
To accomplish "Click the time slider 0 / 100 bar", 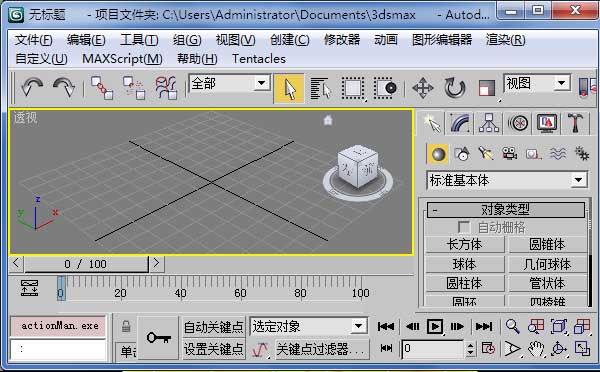I will (86, 264).
